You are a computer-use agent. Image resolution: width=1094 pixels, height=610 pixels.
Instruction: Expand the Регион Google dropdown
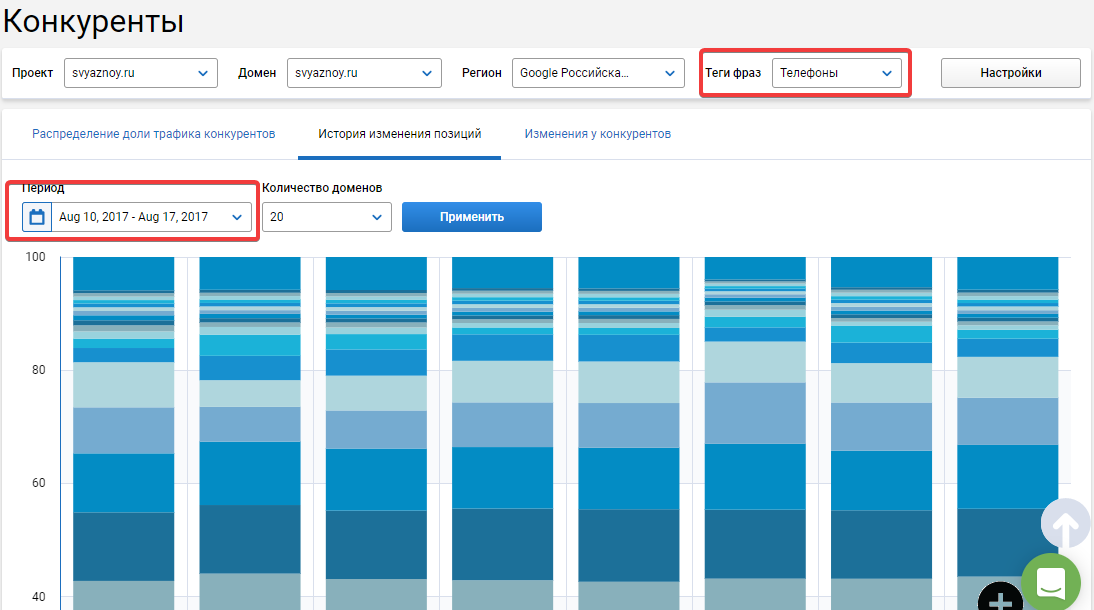click(598, 73)
